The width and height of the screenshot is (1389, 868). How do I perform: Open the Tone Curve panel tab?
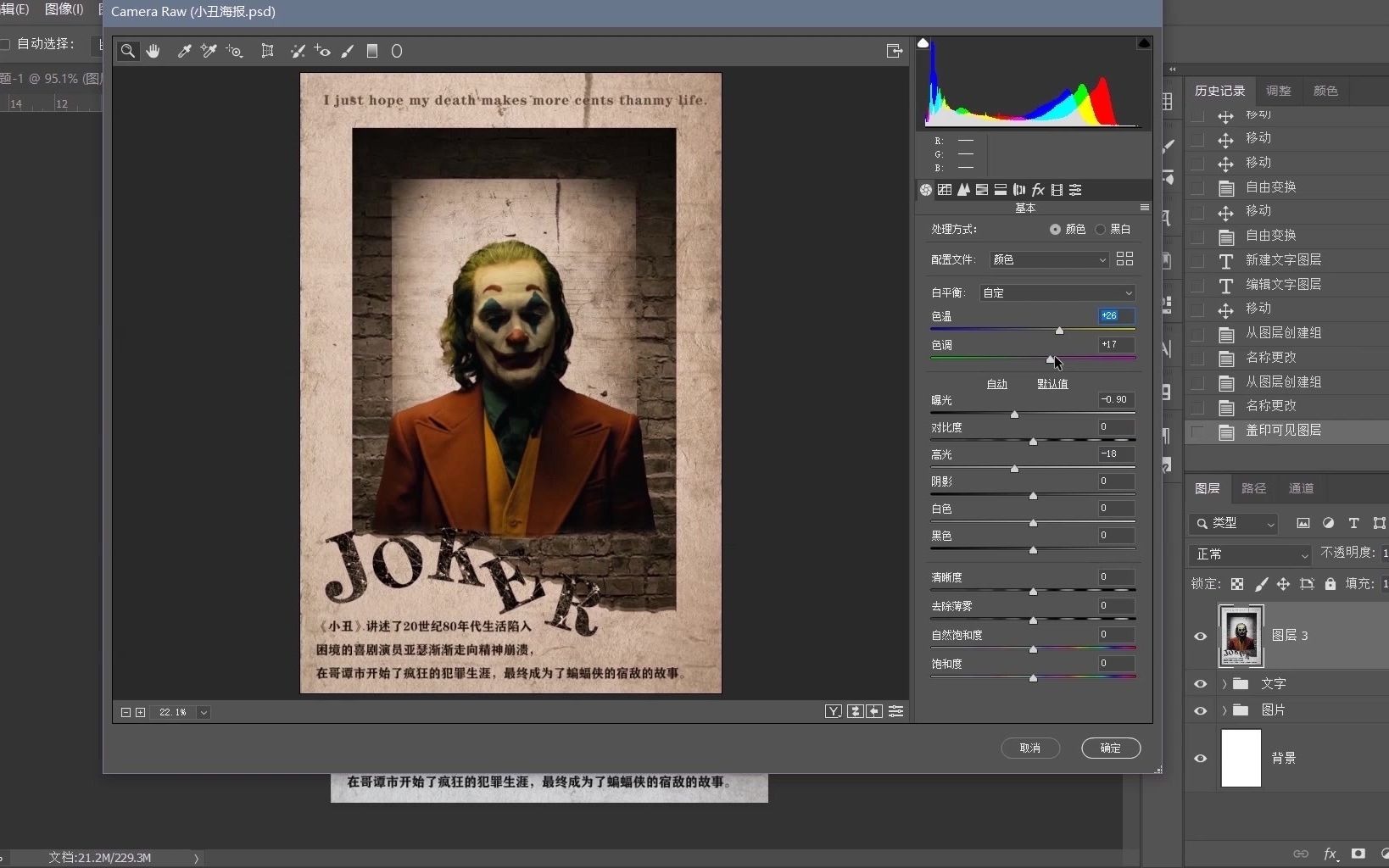click(945, 190)
